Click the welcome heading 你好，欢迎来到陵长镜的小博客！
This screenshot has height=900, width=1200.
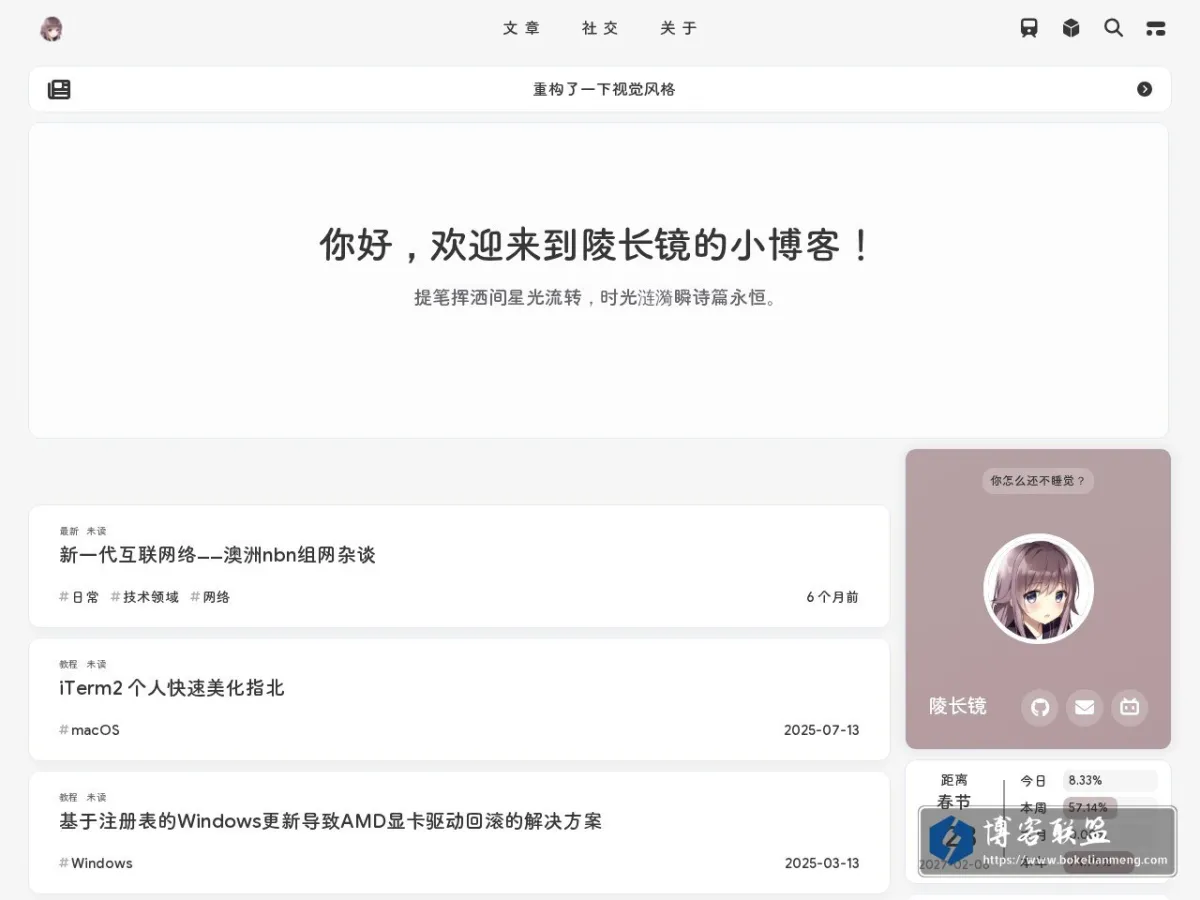point(598,245)
